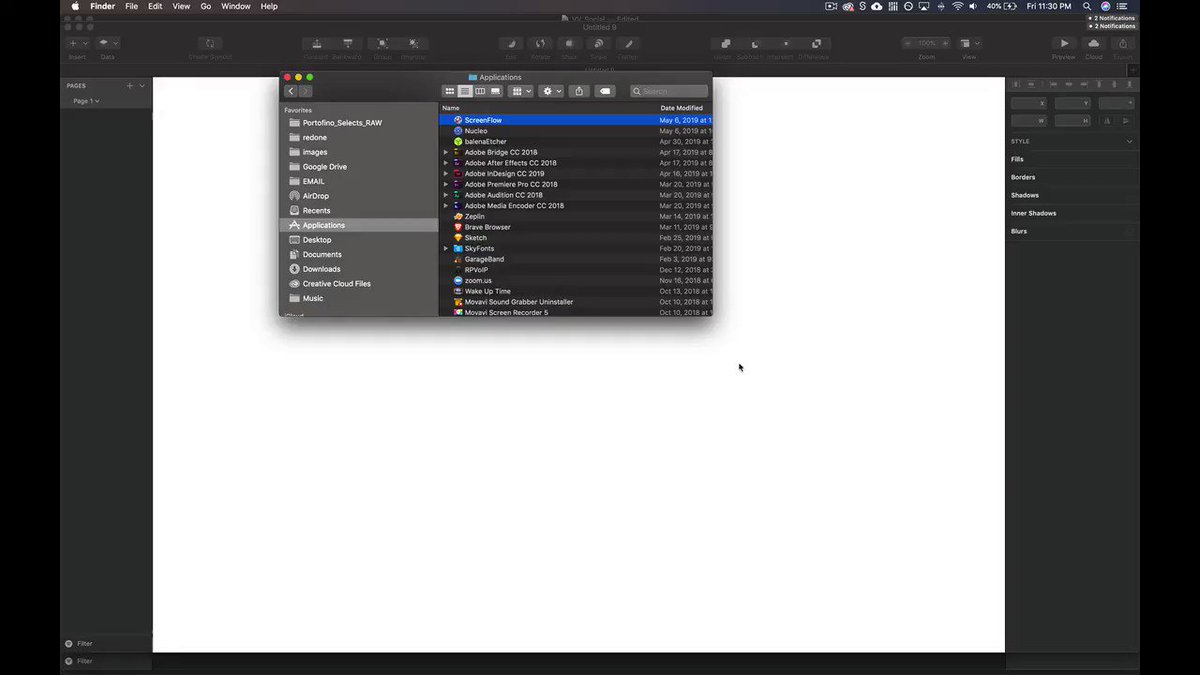Open the Help menu

pos(269,6)
